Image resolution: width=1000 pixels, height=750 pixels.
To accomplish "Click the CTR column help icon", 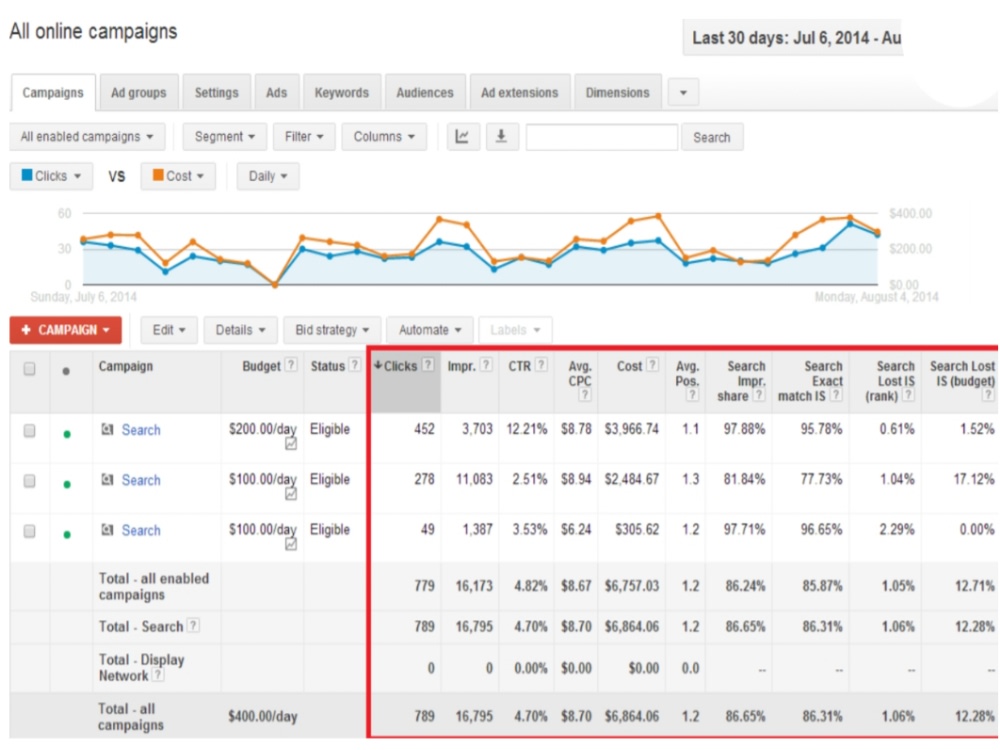I will click(x=541, y=365).
